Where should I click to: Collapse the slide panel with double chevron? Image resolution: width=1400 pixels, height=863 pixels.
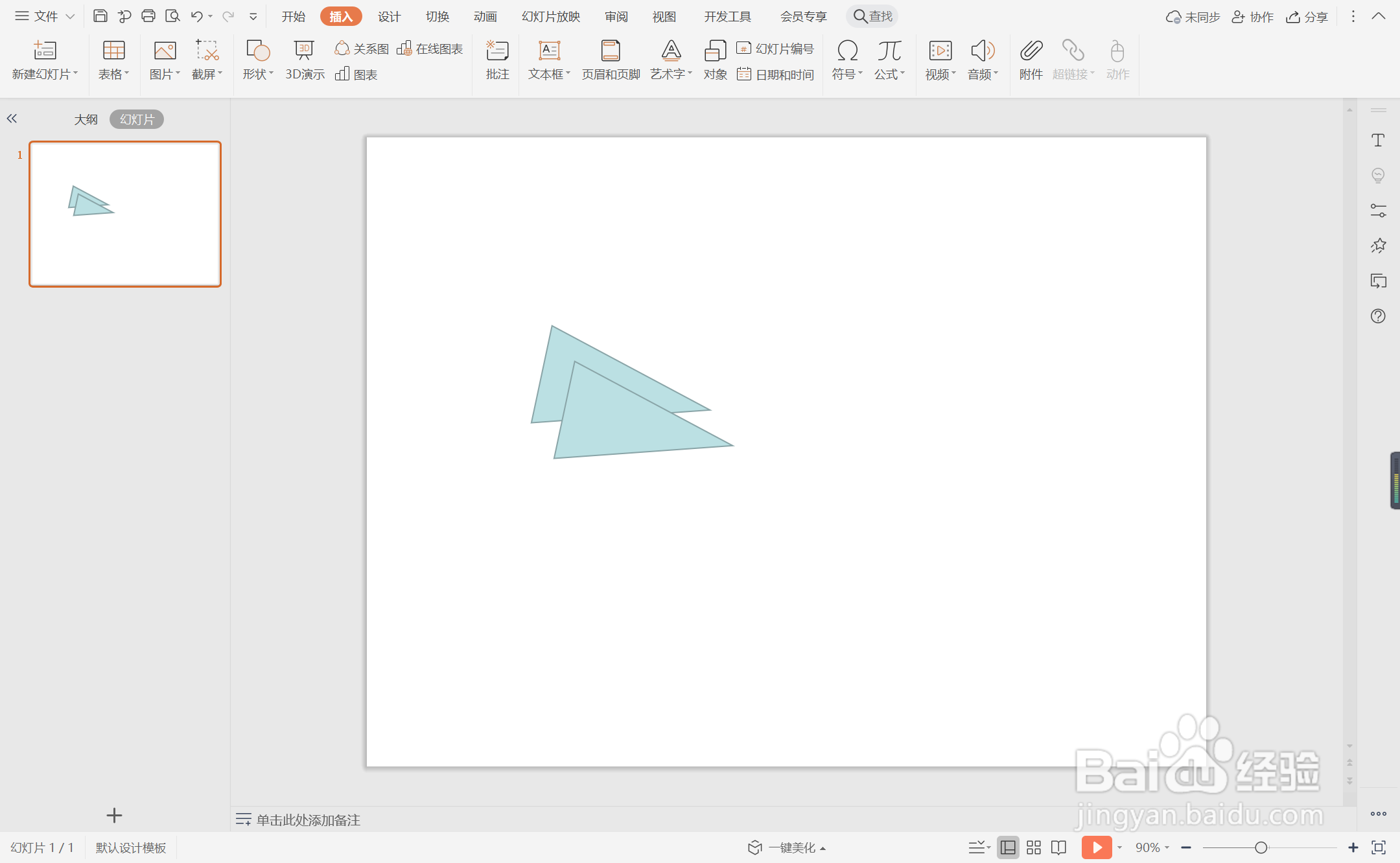pos(12,119)
